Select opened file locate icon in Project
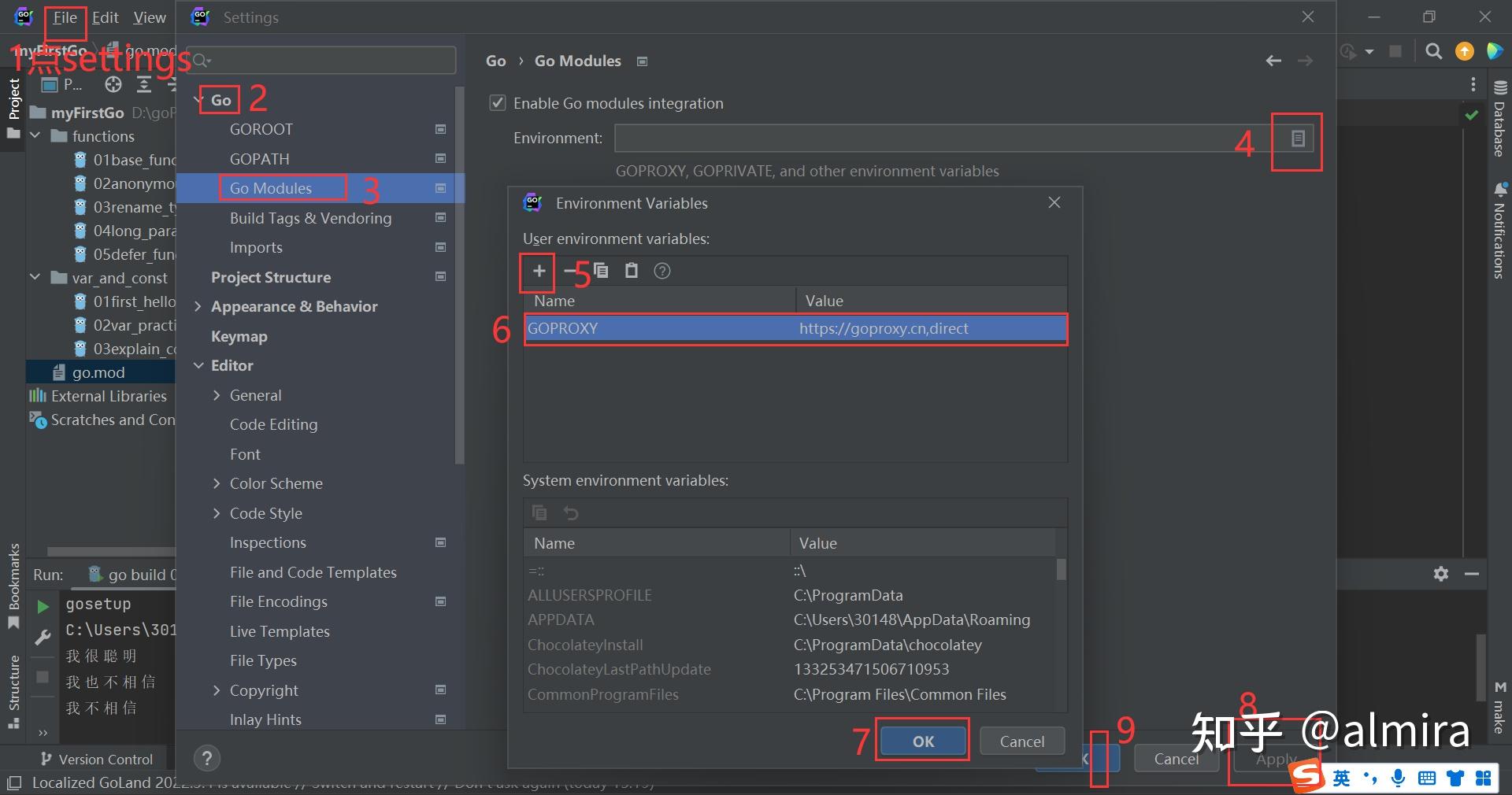Screen dimensions: 1512x795 tap(113, 84)
